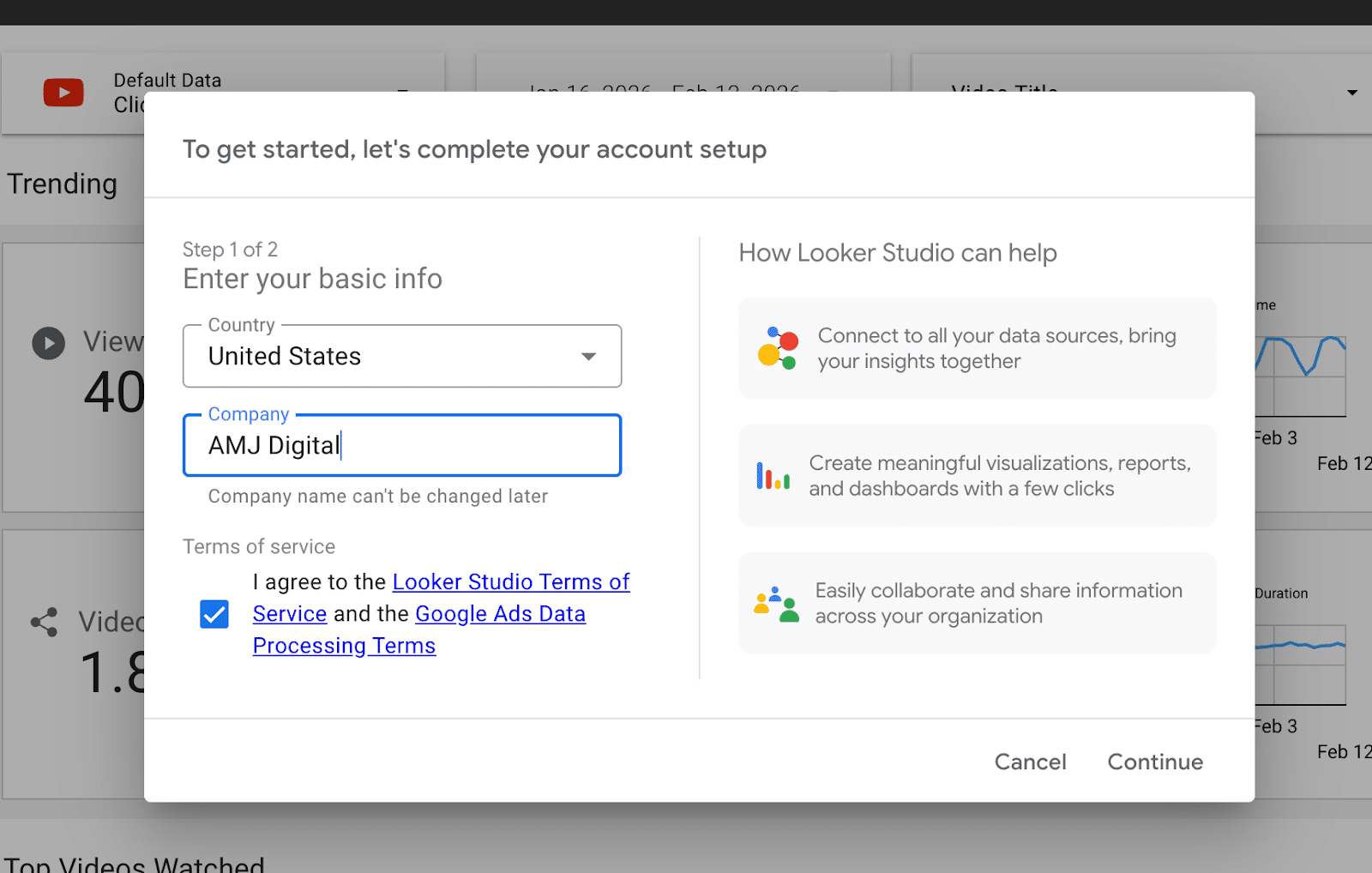Screen dimensions: 1372x873
Task: Click the Trending heading in background report
Action: [63, 184]
